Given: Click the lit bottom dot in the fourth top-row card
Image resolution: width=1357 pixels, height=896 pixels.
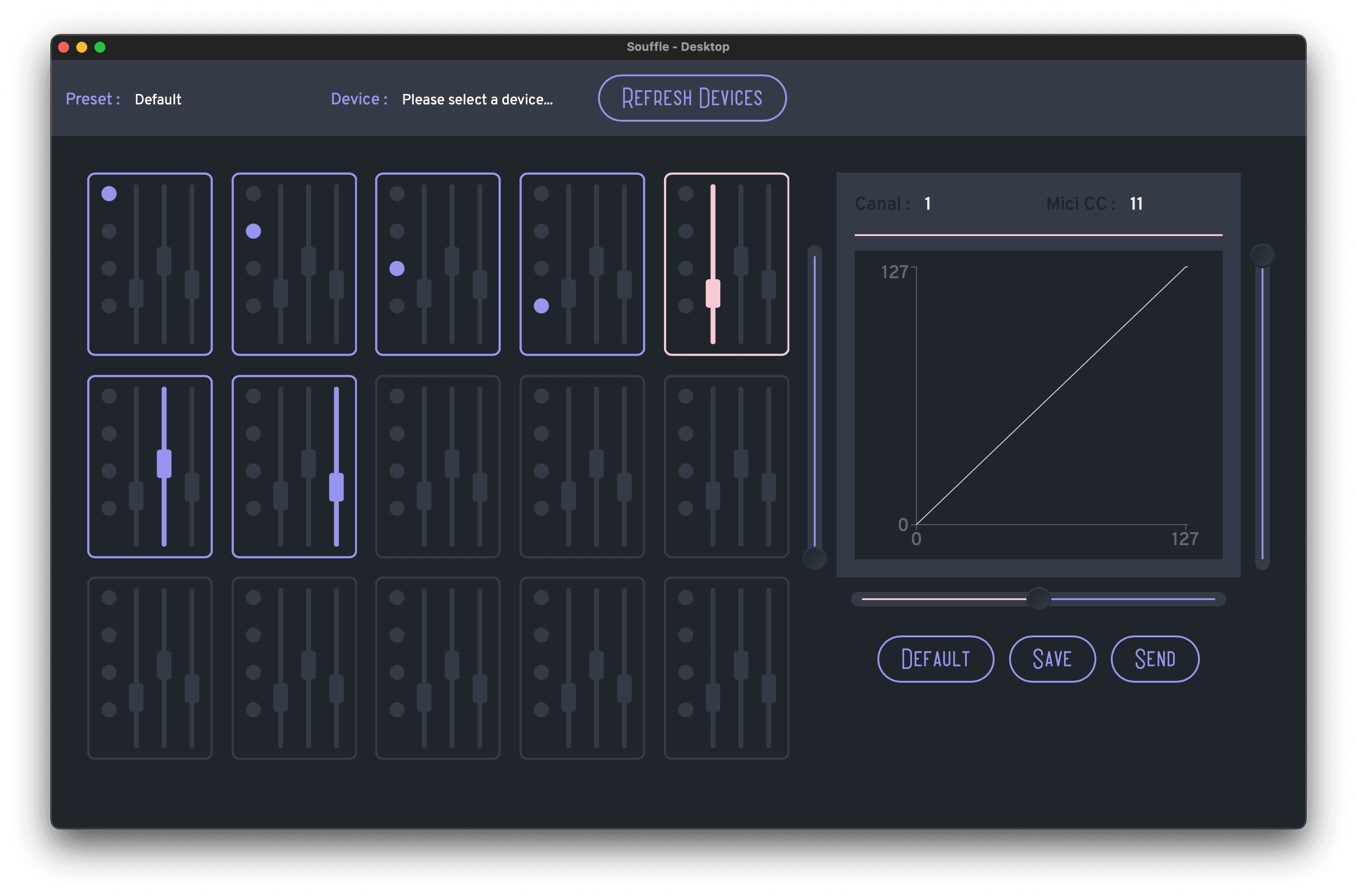Looking at the screenshot, I should point(541,306).
